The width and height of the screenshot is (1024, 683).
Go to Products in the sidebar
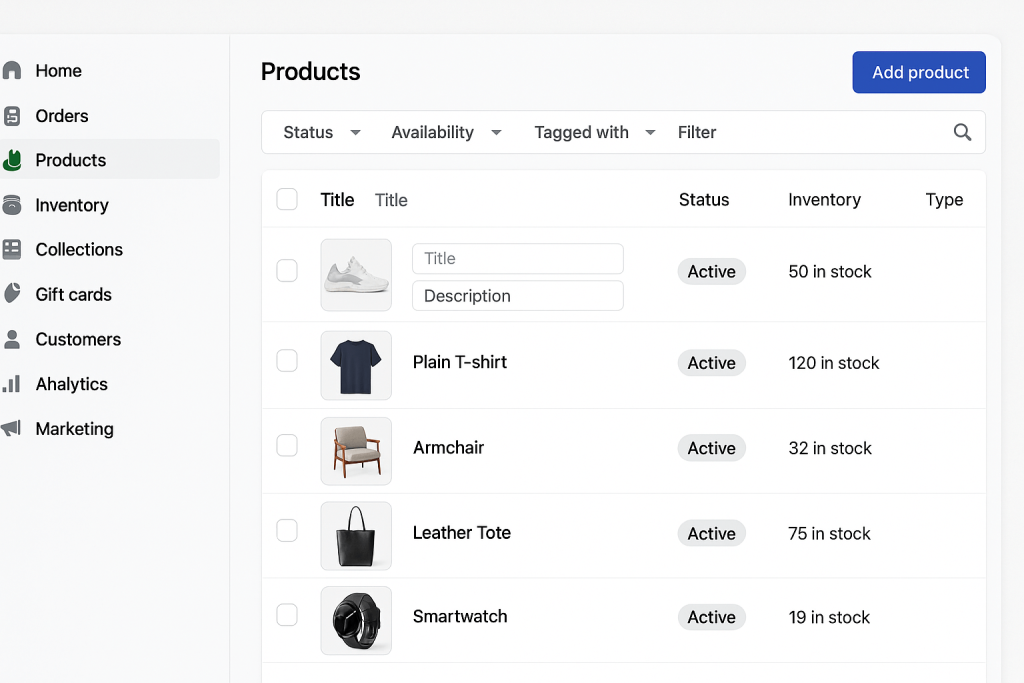(70, 160)
